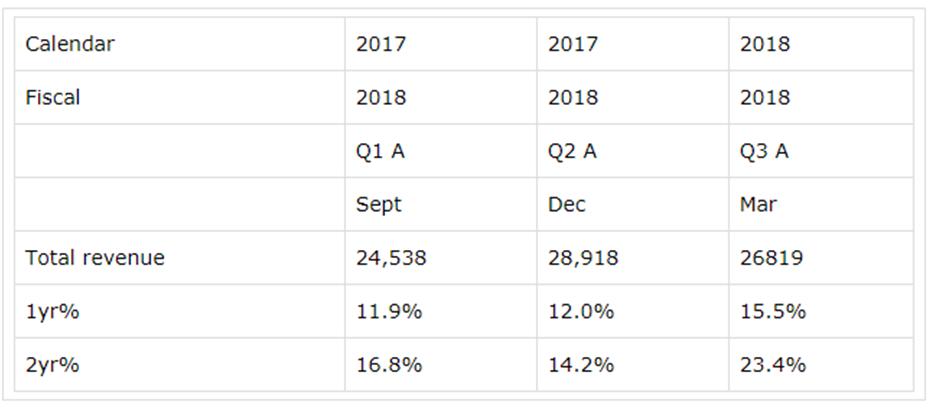Click the Mar month cell

coord(758,205)
